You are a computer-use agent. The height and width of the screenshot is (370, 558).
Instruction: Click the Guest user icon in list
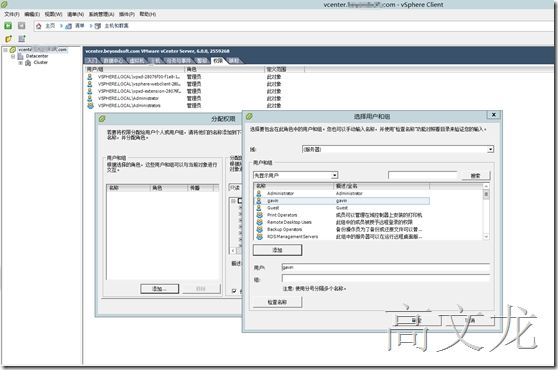(259, 208)
